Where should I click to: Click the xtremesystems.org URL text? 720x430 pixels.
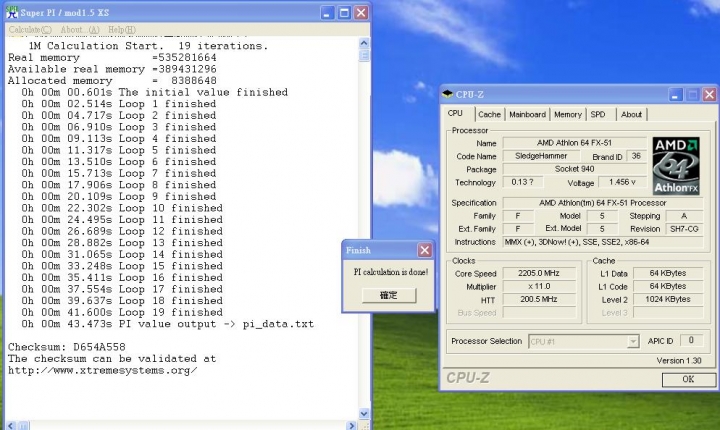(x=103, y=370)
